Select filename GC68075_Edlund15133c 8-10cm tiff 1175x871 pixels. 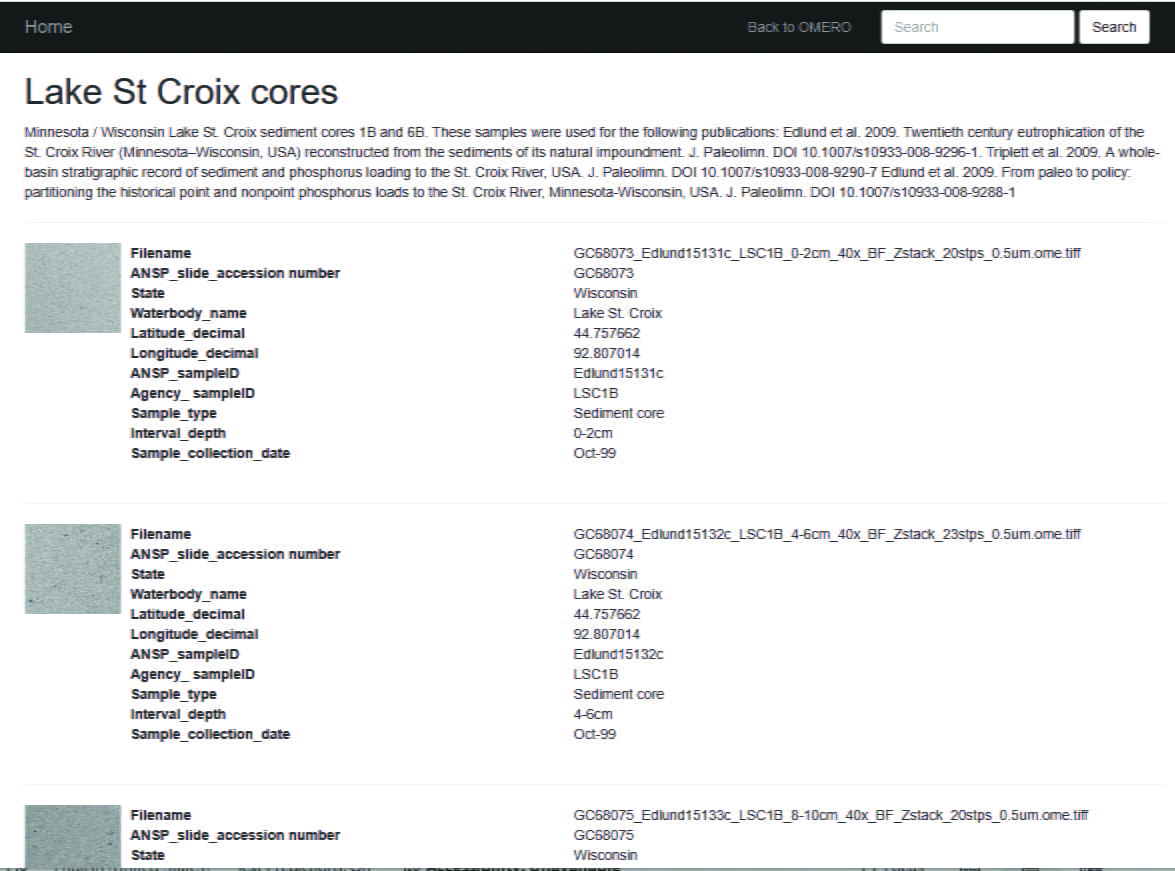pyautogui.click(x=831, y=816)
